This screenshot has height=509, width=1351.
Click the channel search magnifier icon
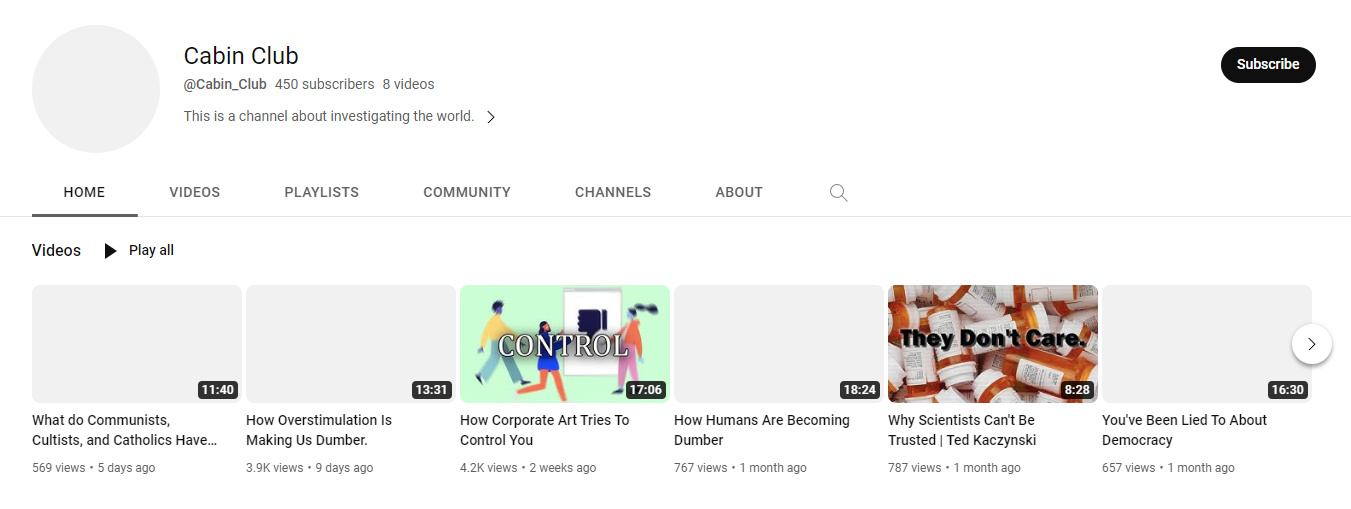click(x=838, y=193)
